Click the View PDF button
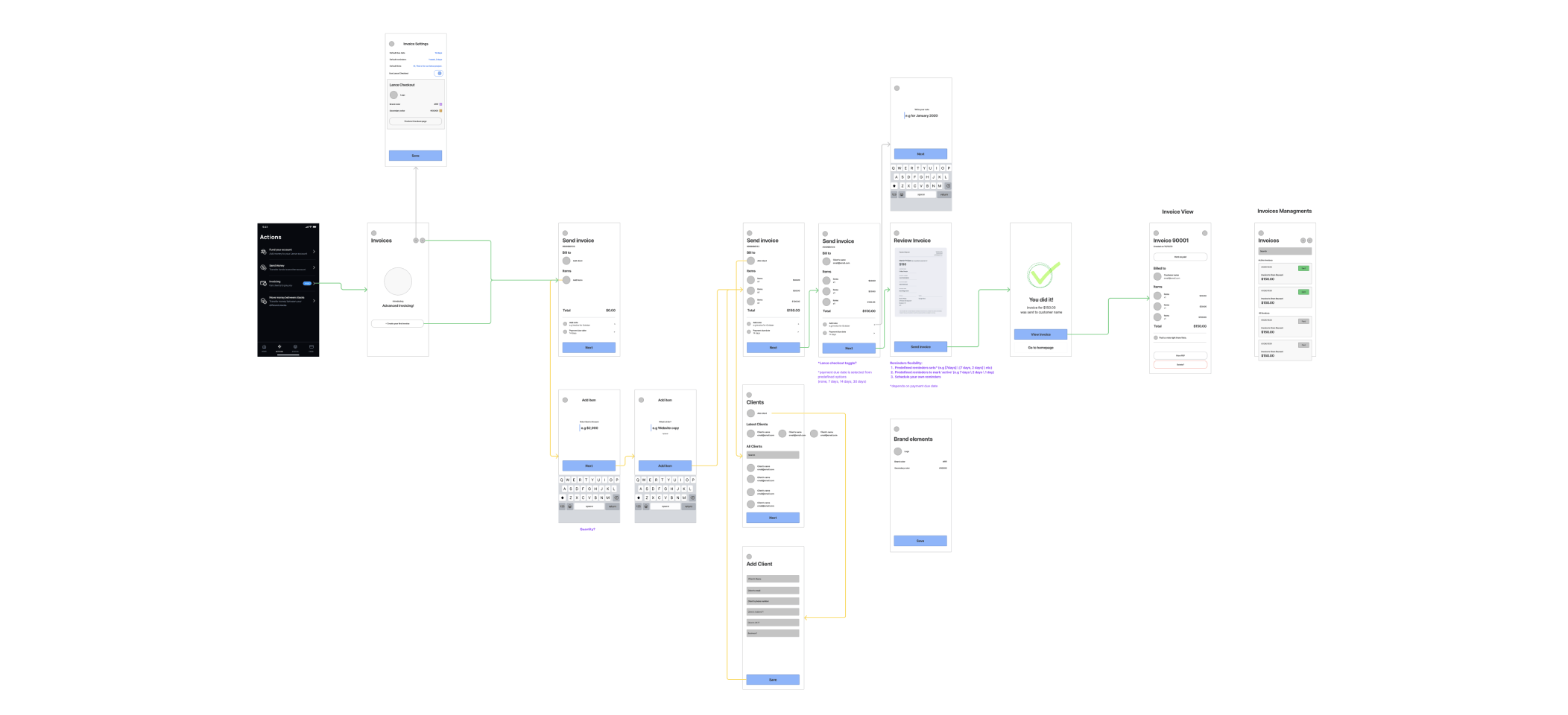 1180,355
